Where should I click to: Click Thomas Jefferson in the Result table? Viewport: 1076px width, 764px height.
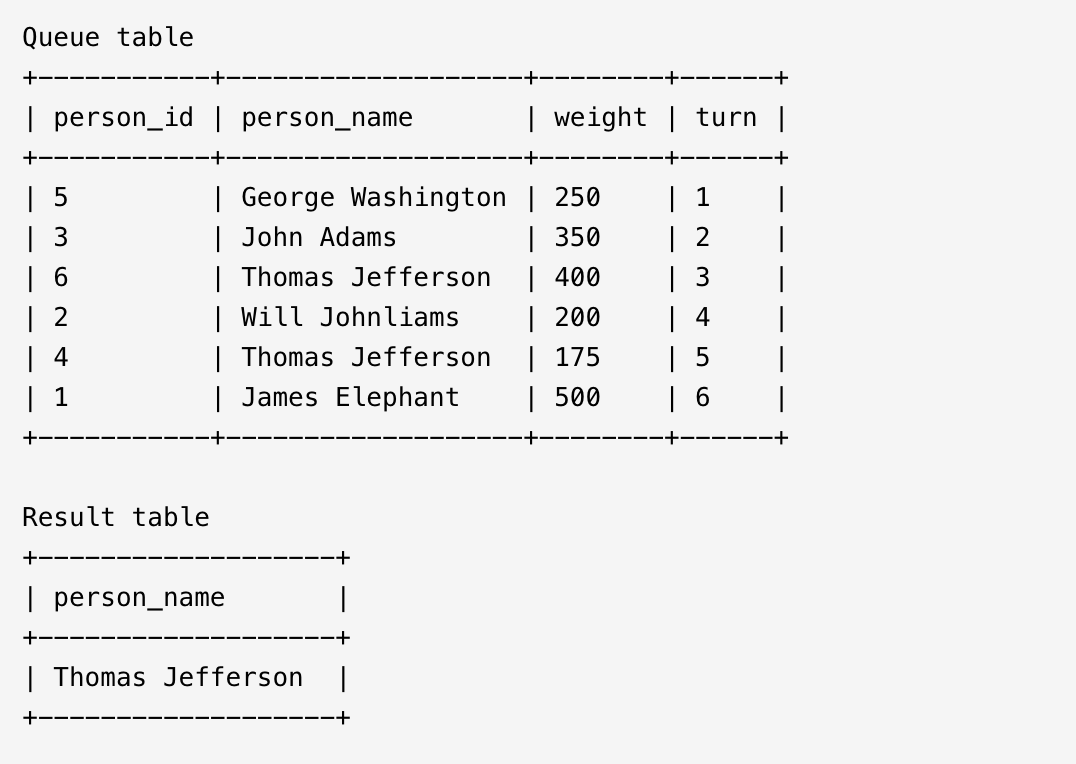click(x=178, y=678)
